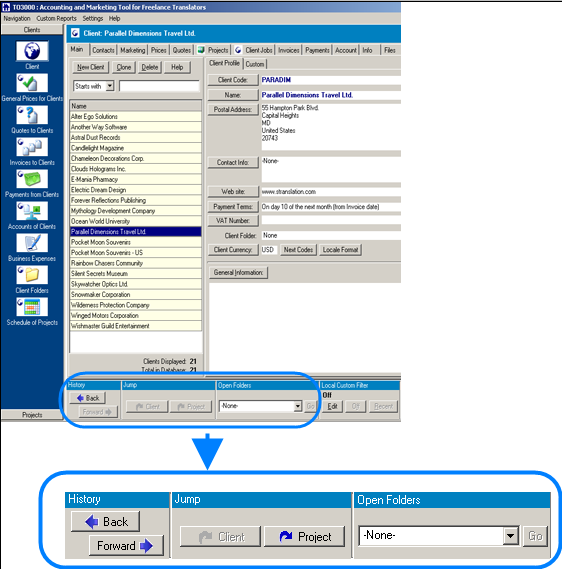Open Client Folders icon

32,275
